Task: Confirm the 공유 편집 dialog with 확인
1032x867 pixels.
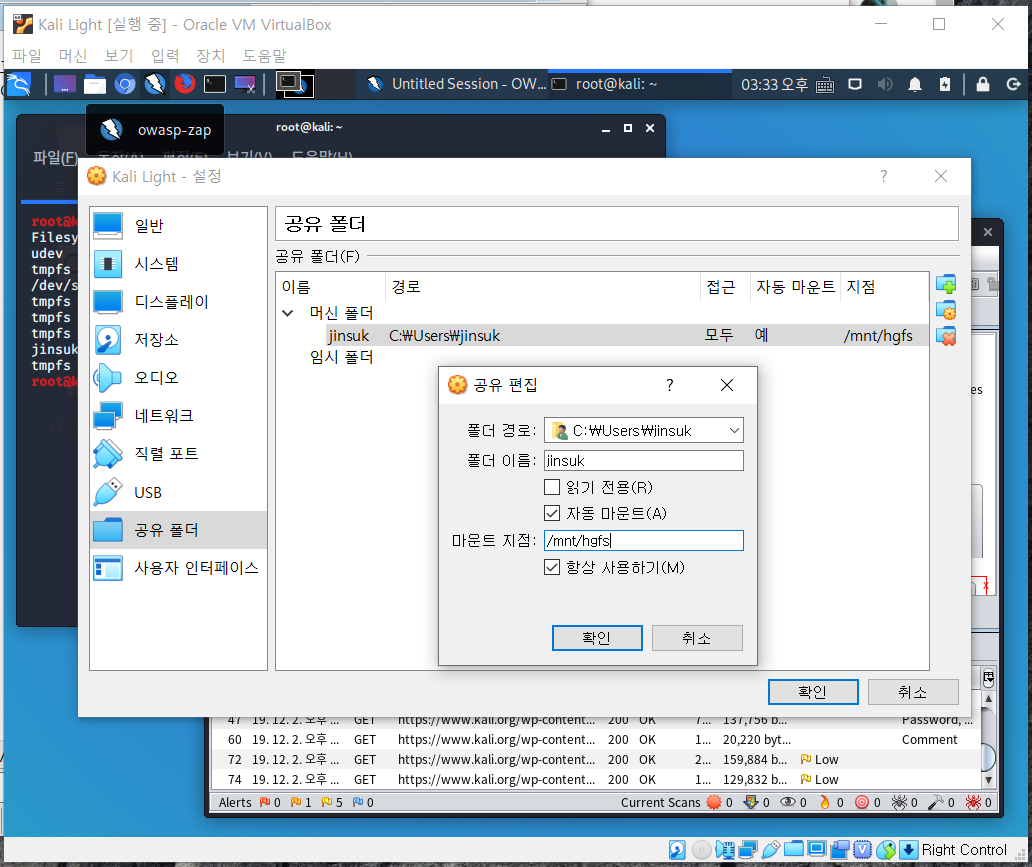Action: pos(597,638)
